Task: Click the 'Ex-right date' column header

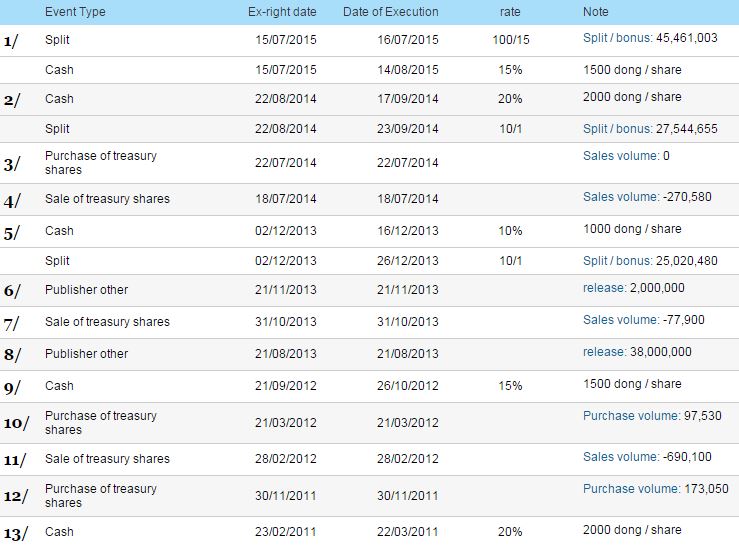Action: [282, 12]
